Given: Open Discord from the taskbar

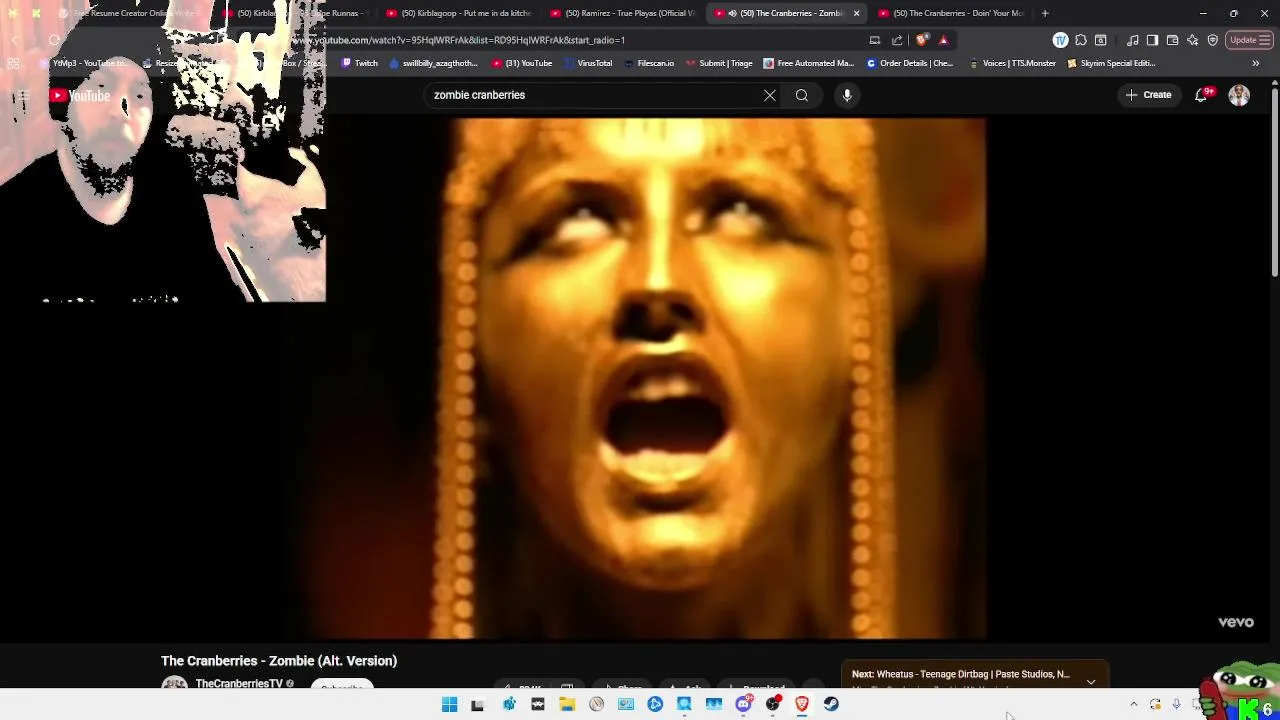Looking at the screenshot, I should coord(743,705).
